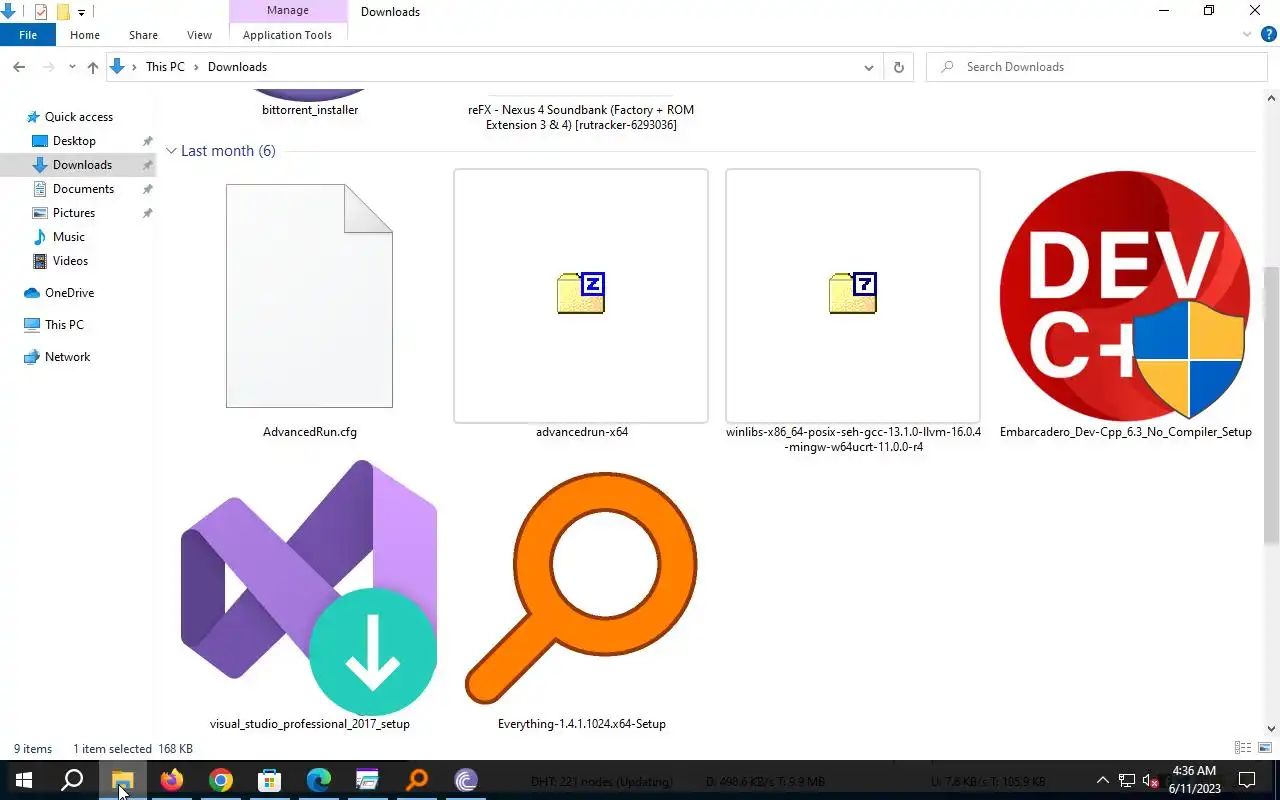Open Documents in the navigation pane
Image resolution: width=1280 pixels, height=800 pixels.
click(x=83, y=189)
